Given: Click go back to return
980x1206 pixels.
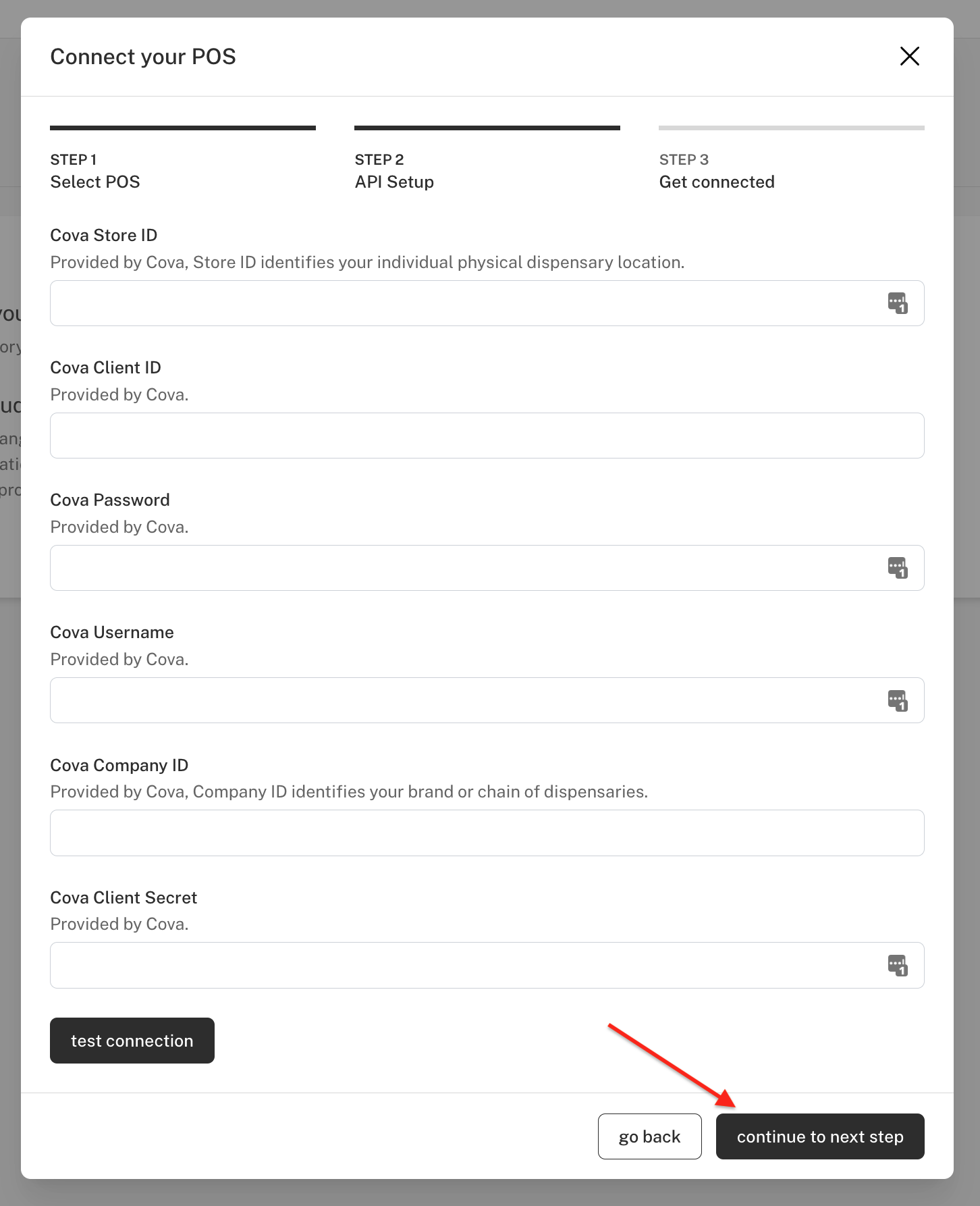Looking at the screenshot, I should pyautogui.click(x=649, y=1136).
